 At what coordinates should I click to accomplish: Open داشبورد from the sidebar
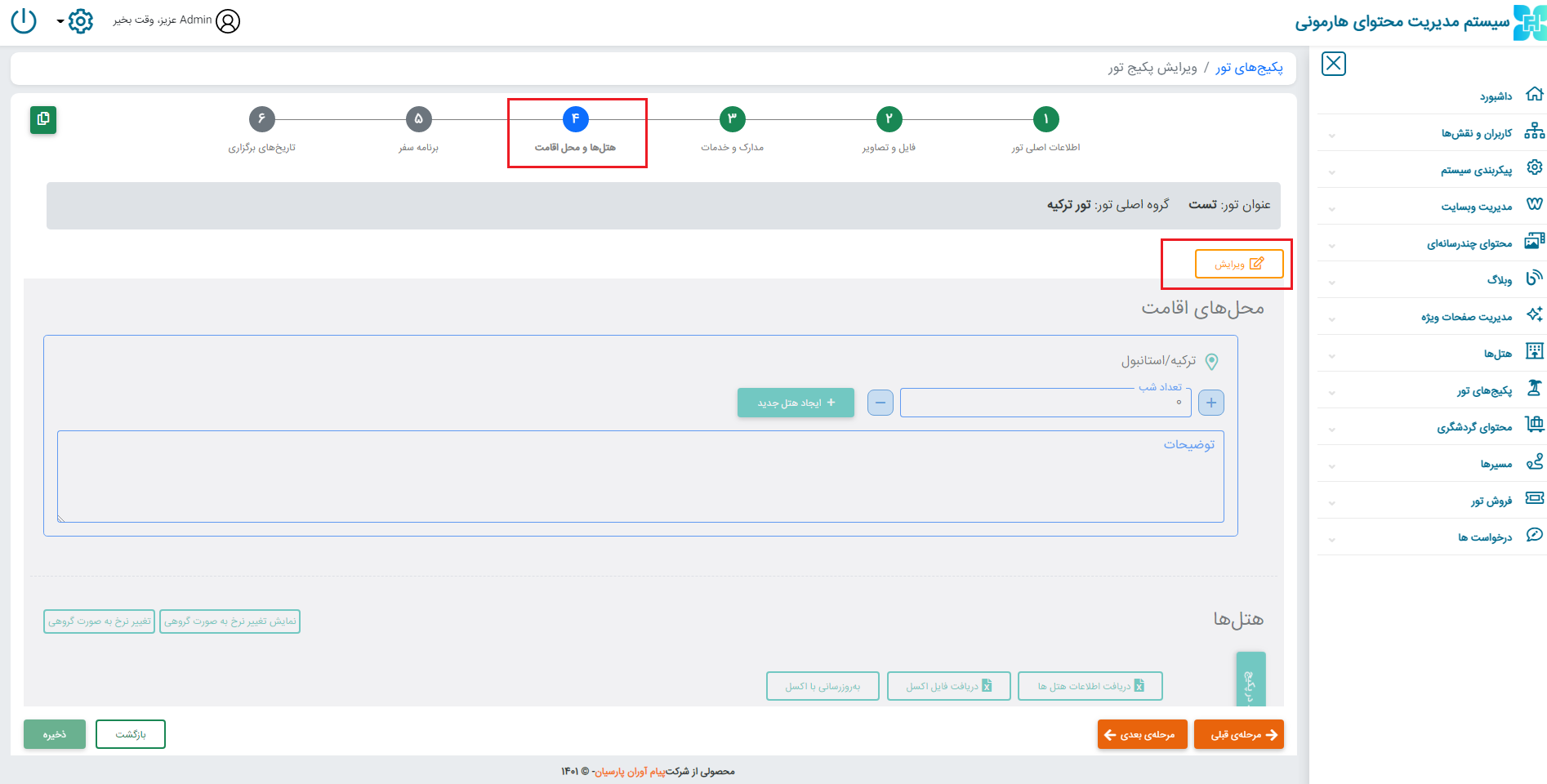[x=1496, y=96]
